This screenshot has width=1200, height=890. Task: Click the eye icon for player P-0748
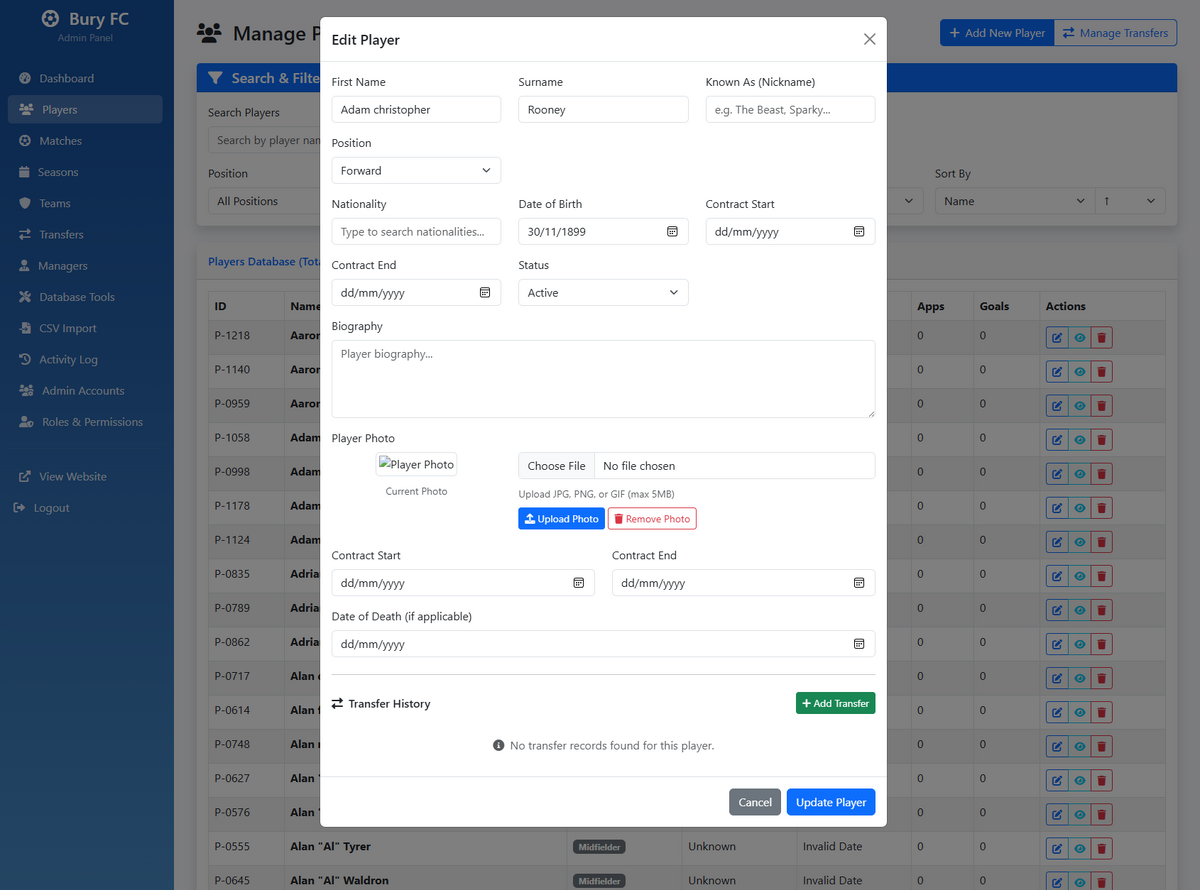[x=1079, y=746]
